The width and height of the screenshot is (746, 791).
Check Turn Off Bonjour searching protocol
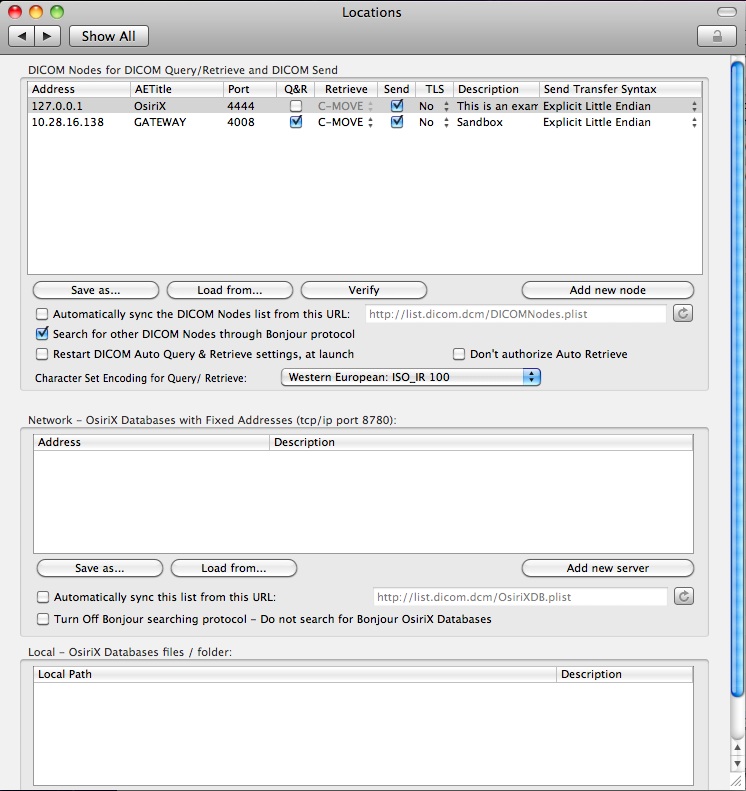point(42,619)
